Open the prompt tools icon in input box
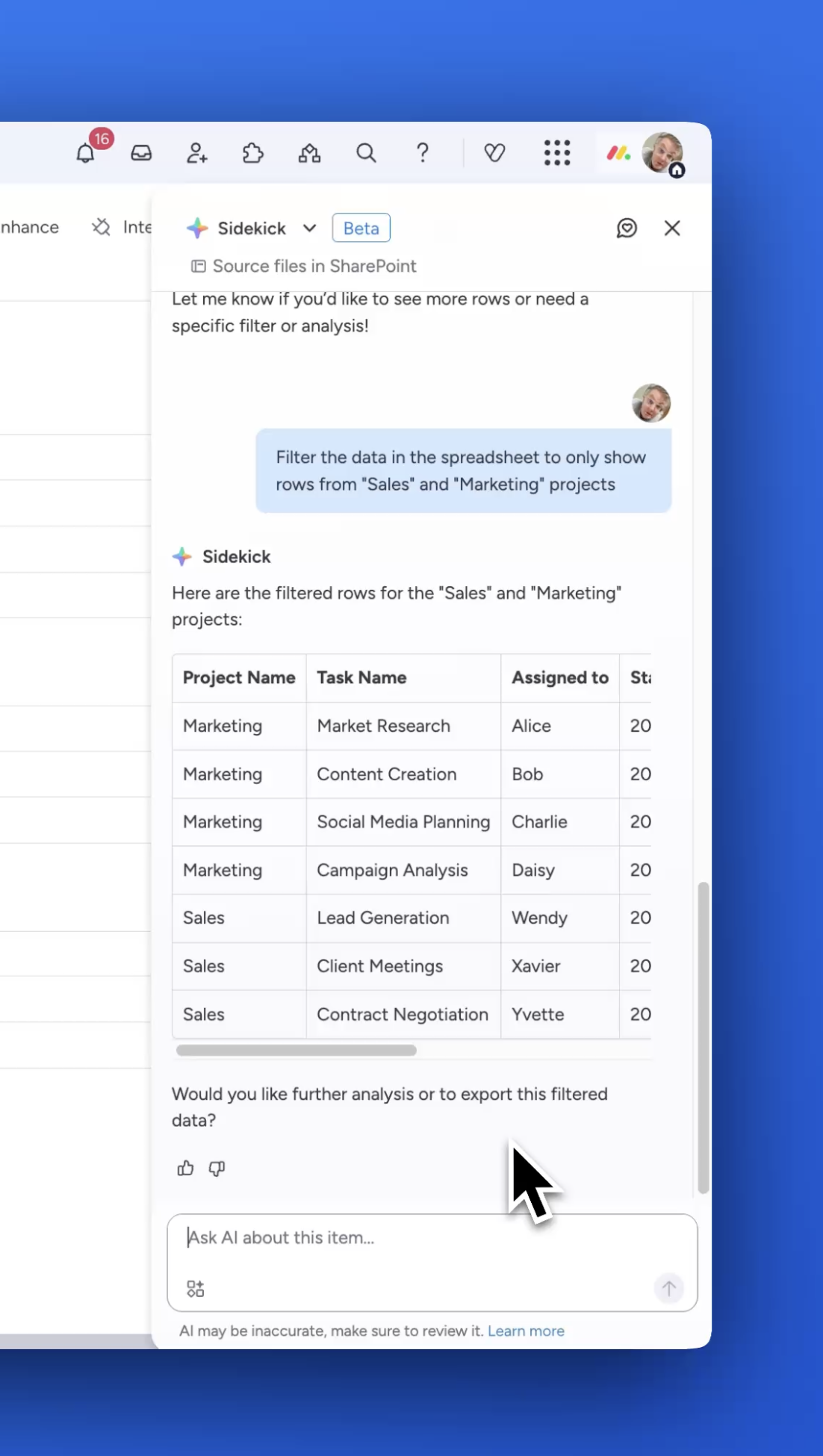This screenshot has height=1456, width=823. 196,1289
